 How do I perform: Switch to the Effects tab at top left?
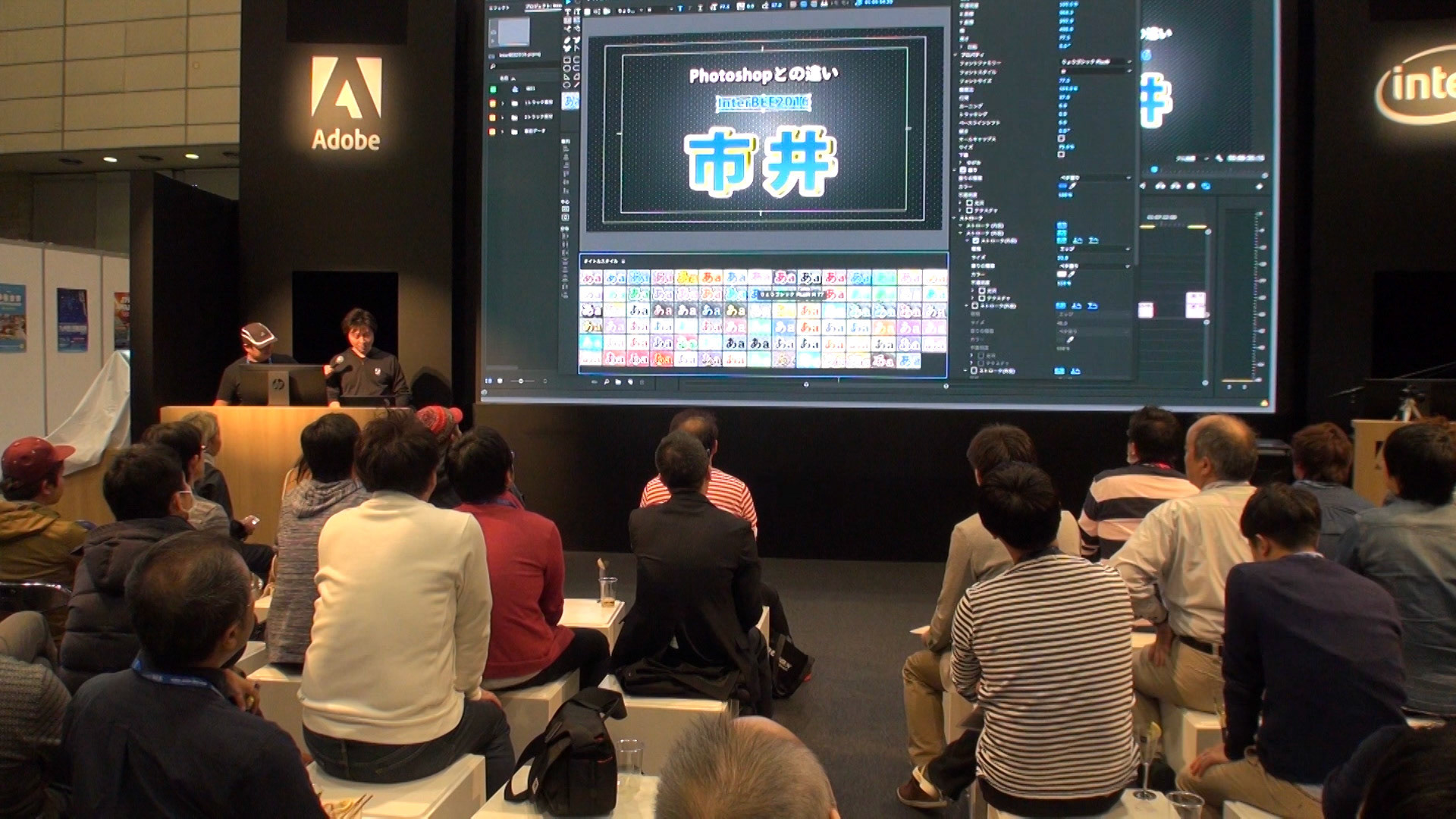499,8
